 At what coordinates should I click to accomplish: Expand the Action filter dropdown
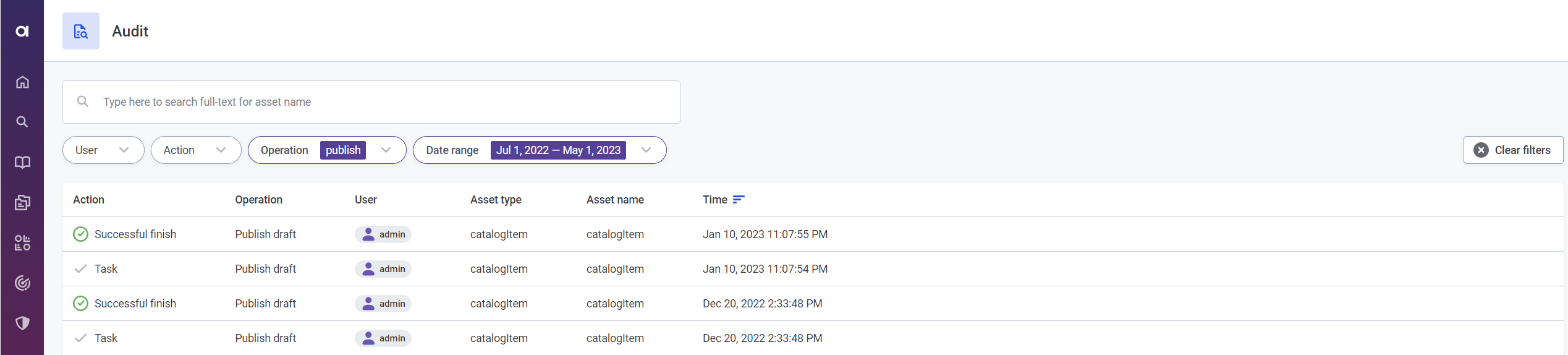coord(196,150)
